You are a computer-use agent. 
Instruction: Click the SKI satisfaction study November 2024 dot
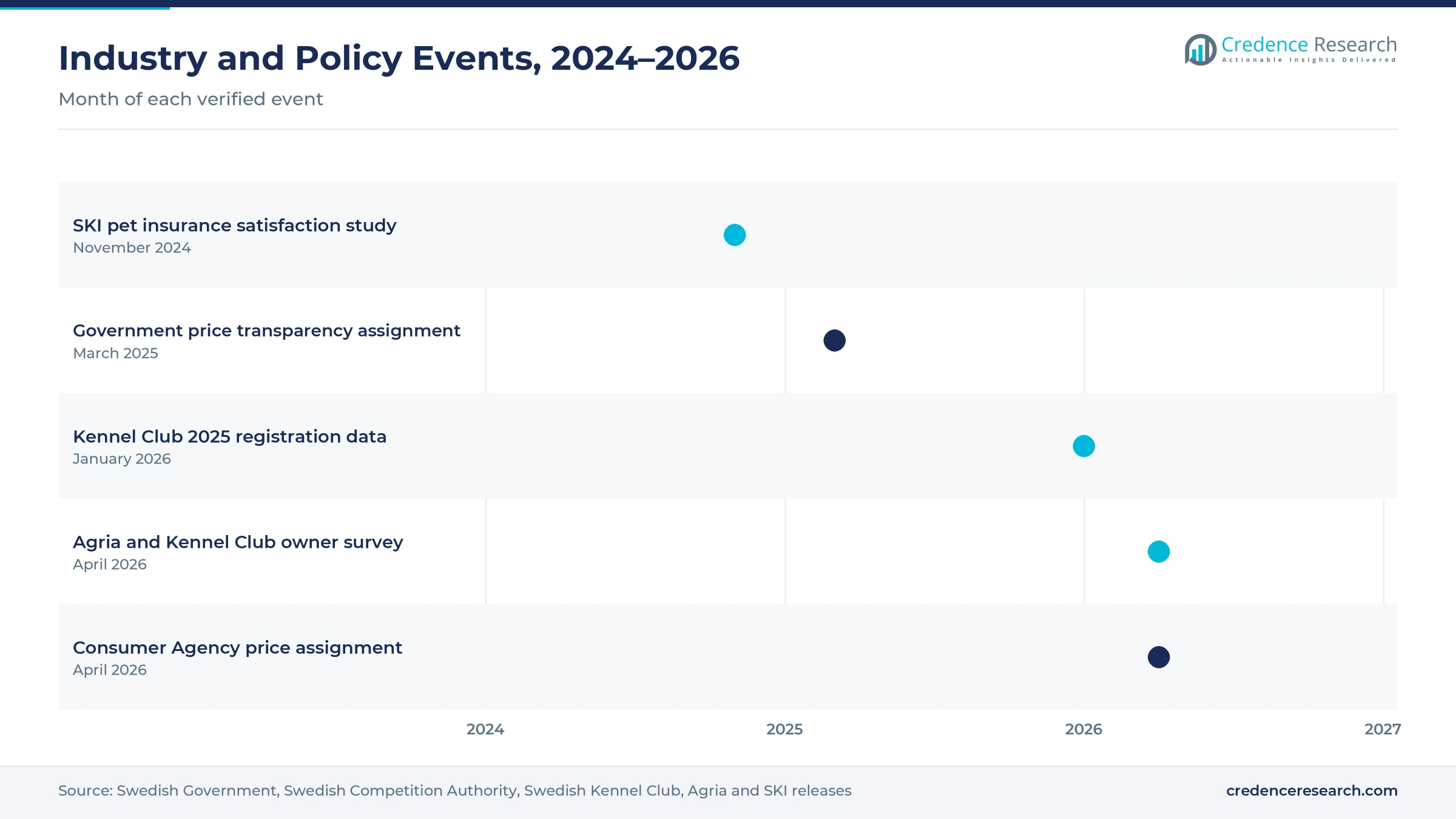tap(735, 235)
